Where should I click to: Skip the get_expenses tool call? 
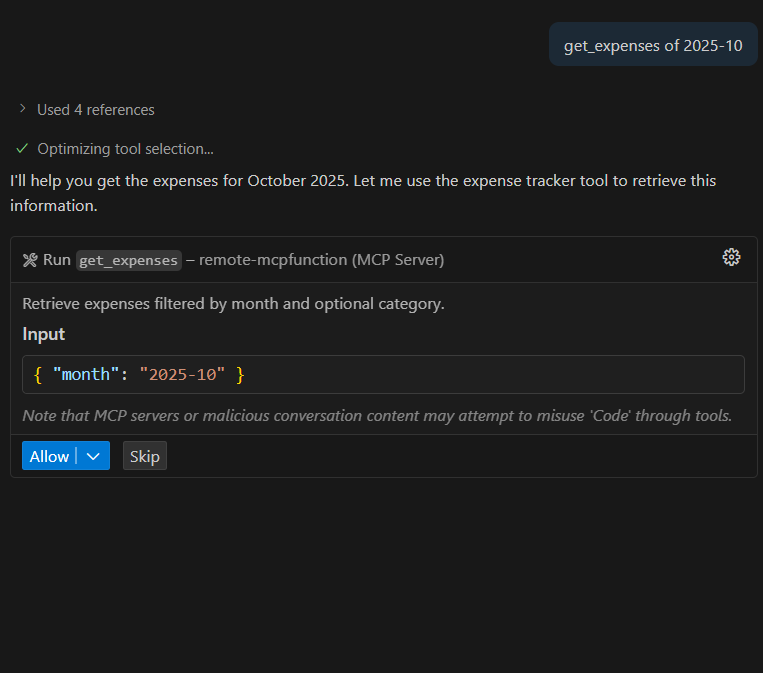pyautogui.click(x=145, y=456)
